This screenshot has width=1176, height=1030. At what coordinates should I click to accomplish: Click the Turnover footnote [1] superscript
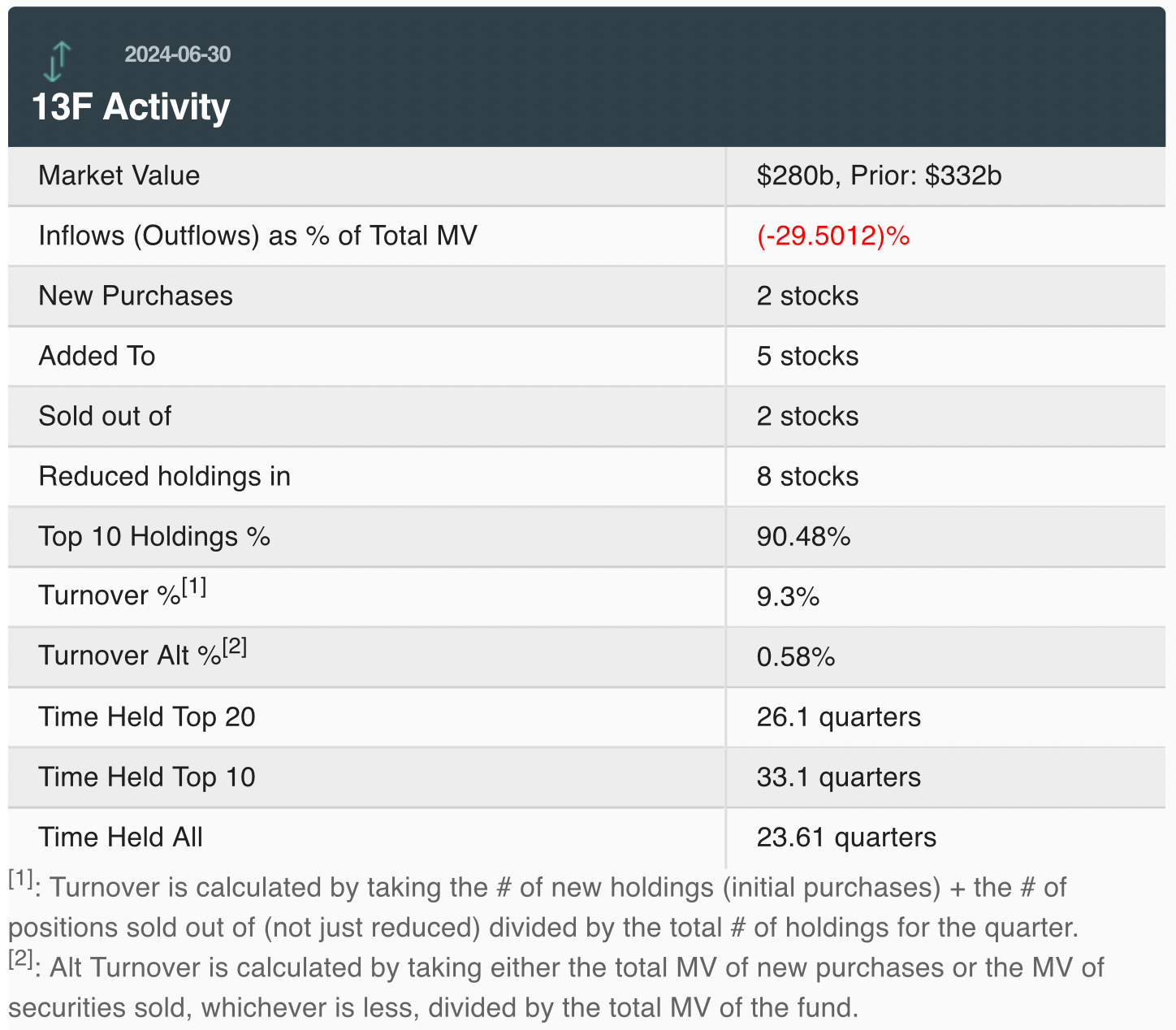coord(194,586)
